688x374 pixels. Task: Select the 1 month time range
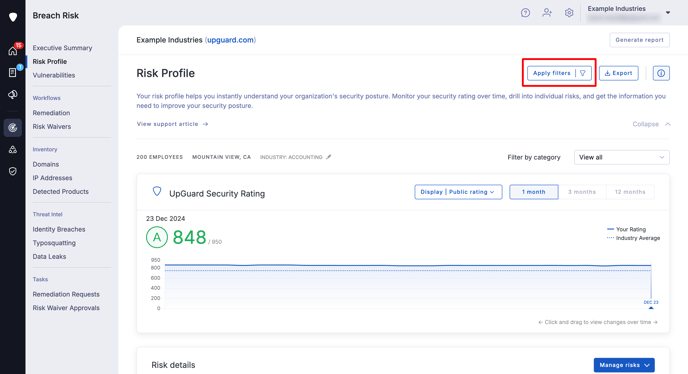[534, 192]
